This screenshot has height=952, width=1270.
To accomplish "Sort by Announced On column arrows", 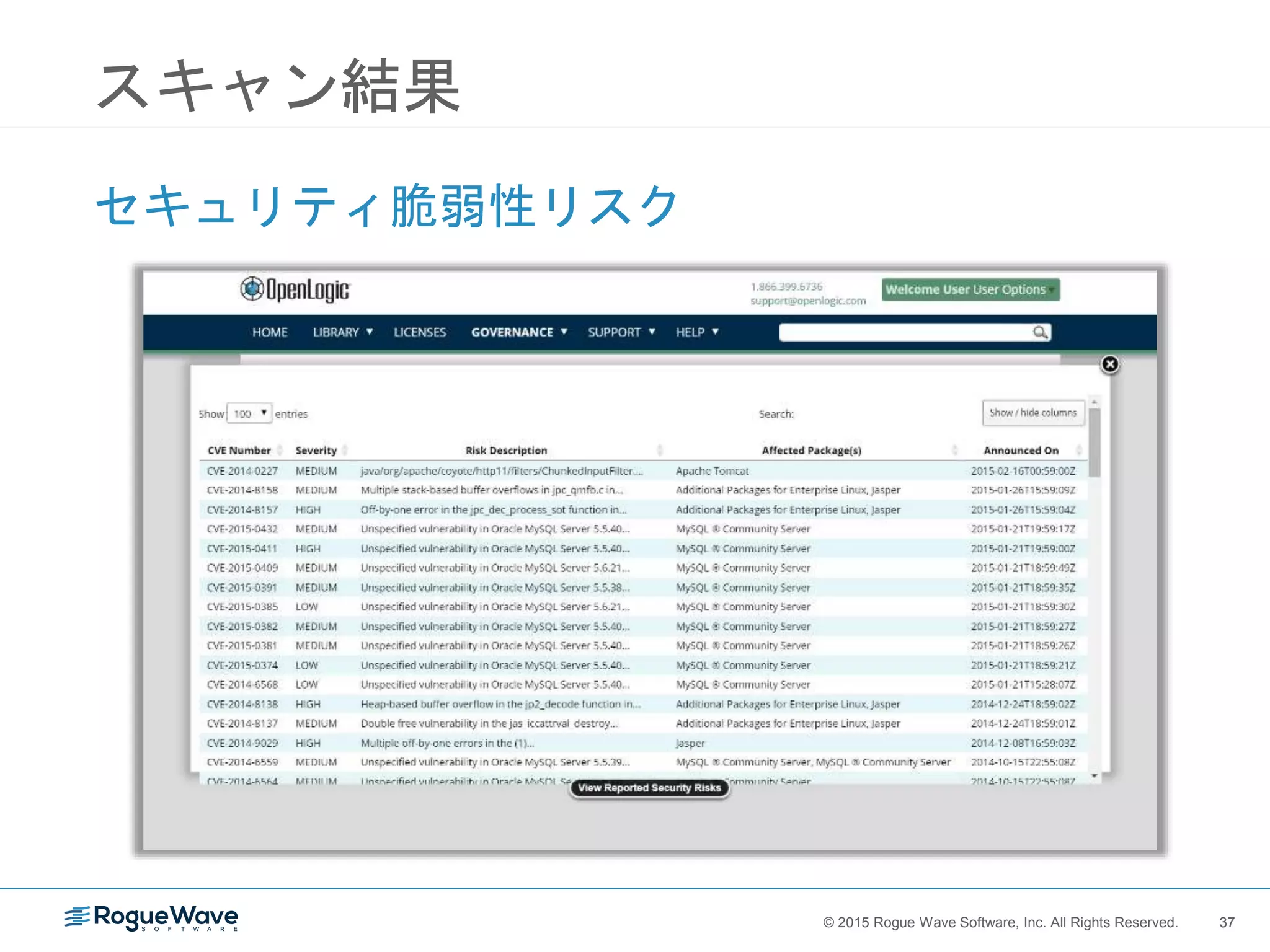I will click(1079, 450).
